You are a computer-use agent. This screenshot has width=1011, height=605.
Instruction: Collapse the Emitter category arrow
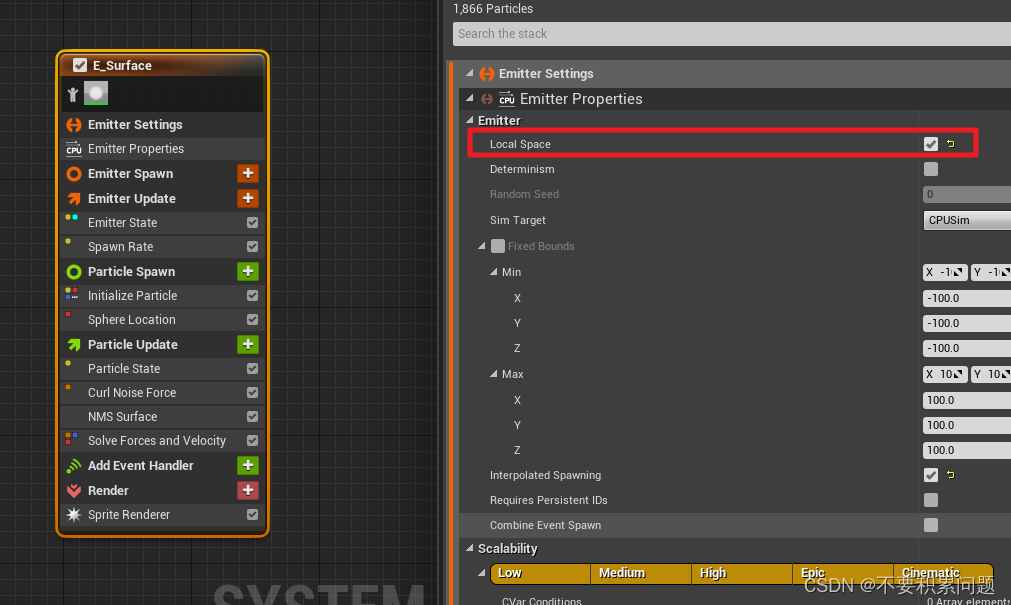[469, 120]
